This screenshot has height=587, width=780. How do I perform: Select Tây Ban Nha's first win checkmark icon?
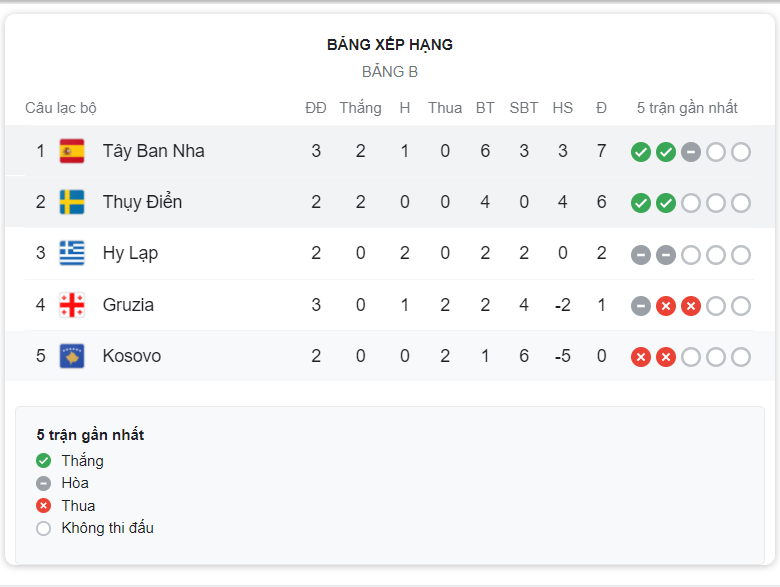(641, 152)
